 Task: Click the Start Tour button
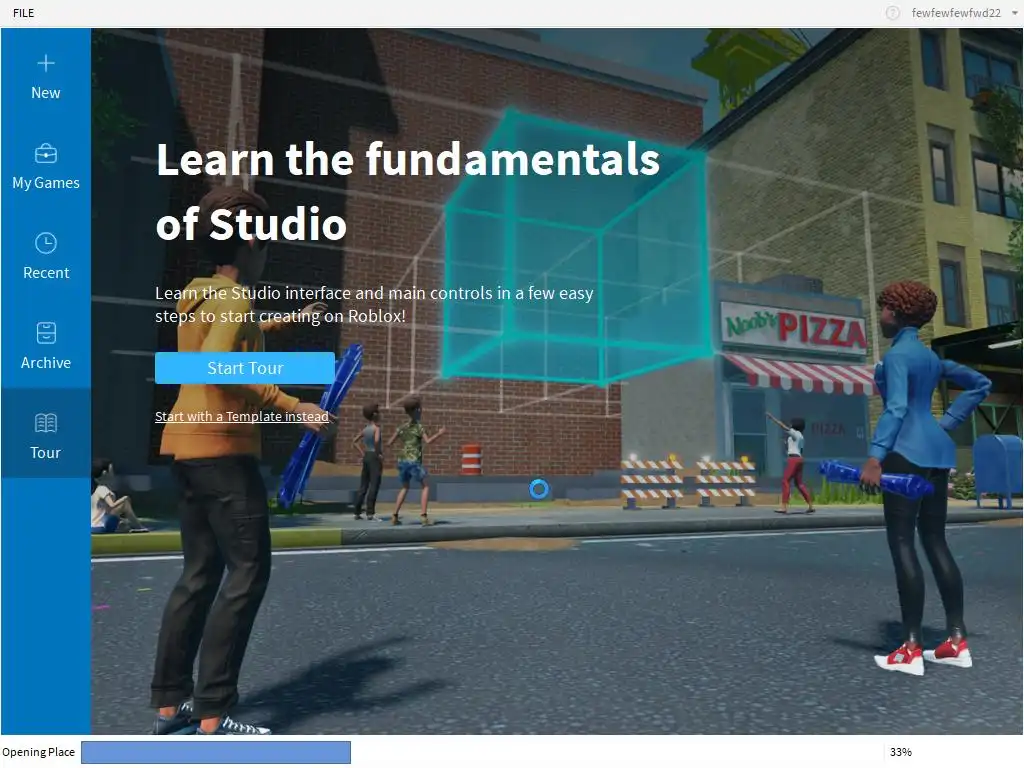pyautogui.click(x=245, y=368)
